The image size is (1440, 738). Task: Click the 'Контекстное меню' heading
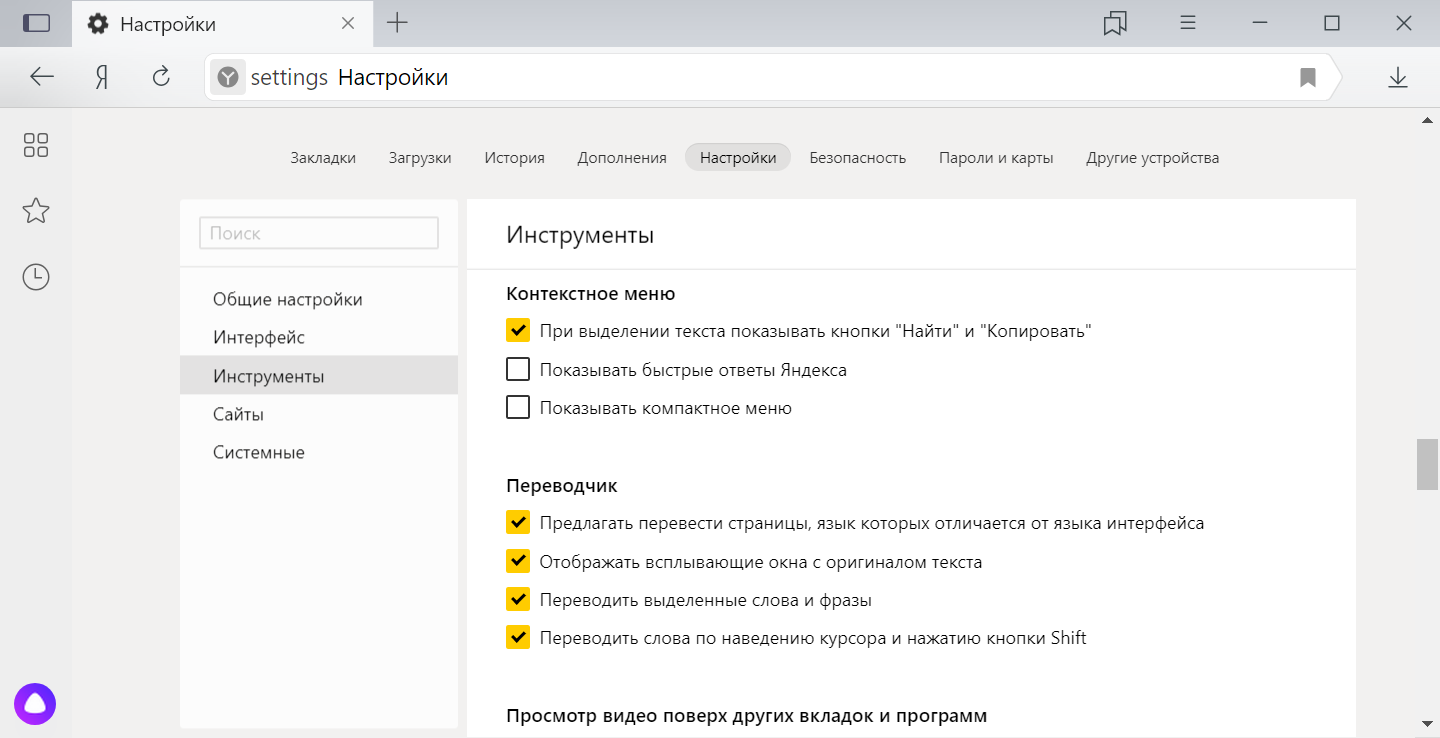coord(591,294)
